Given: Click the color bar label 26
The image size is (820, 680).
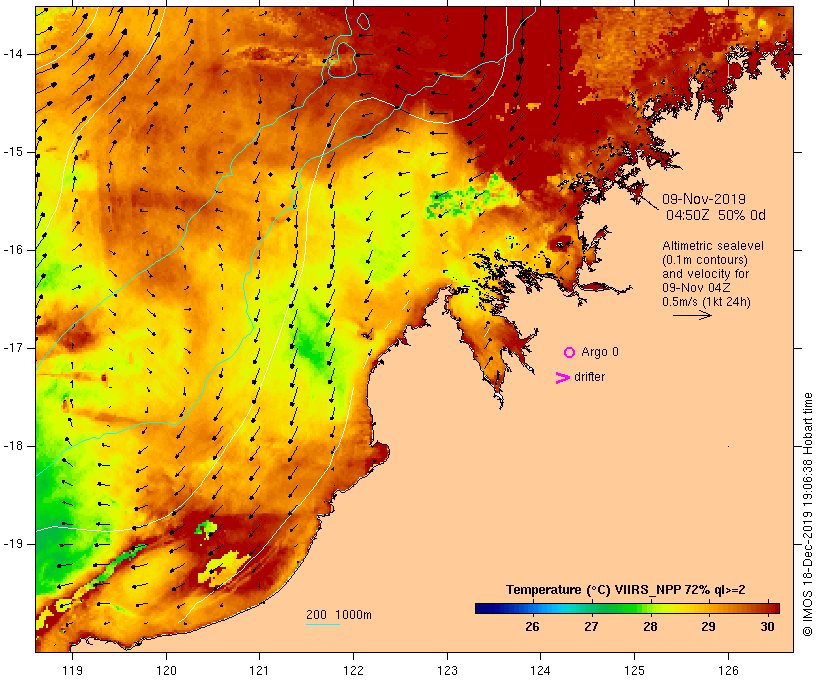Looking at the screenshot, I should coord(532,627).
